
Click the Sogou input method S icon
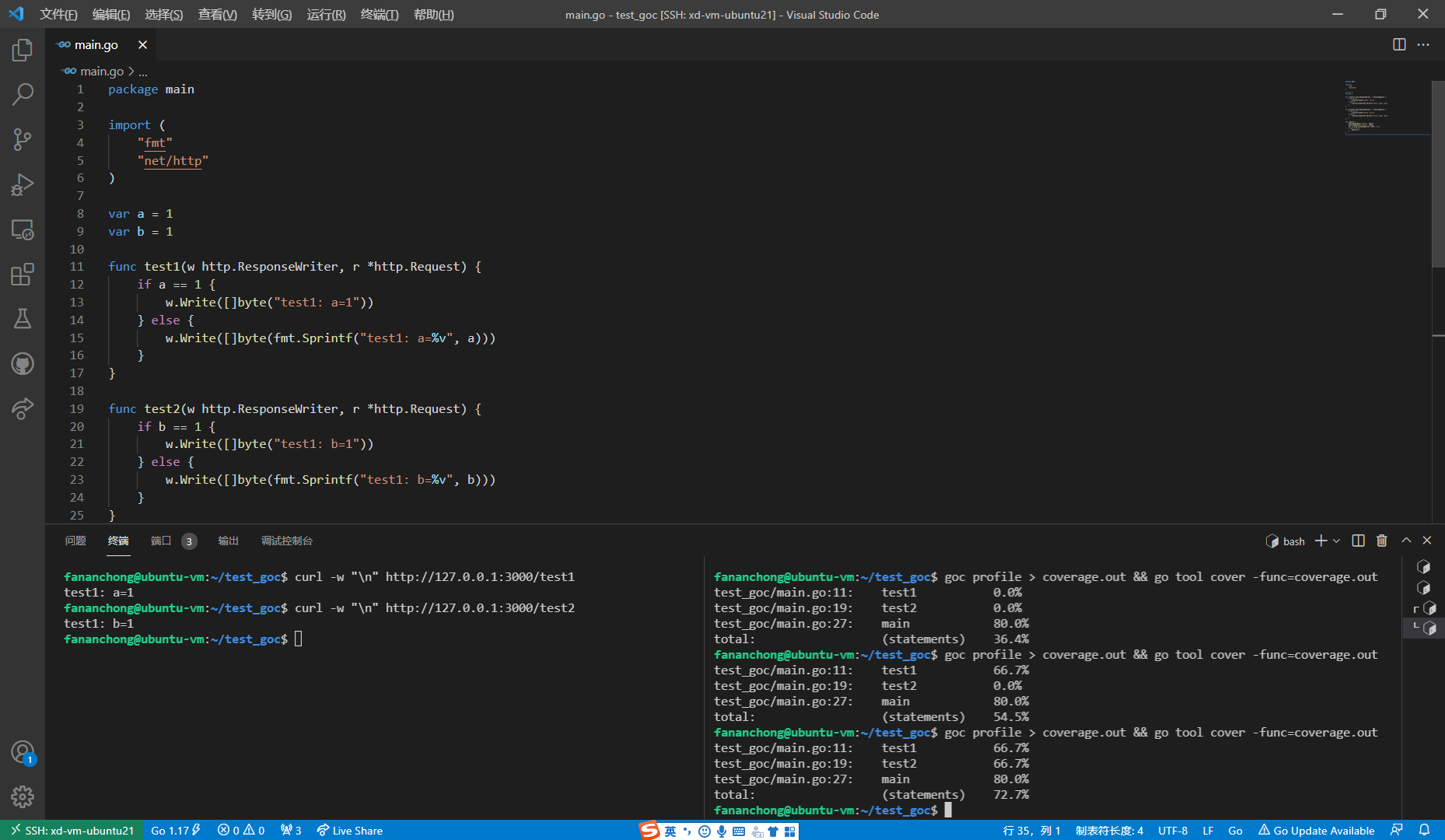click(650, 831)
